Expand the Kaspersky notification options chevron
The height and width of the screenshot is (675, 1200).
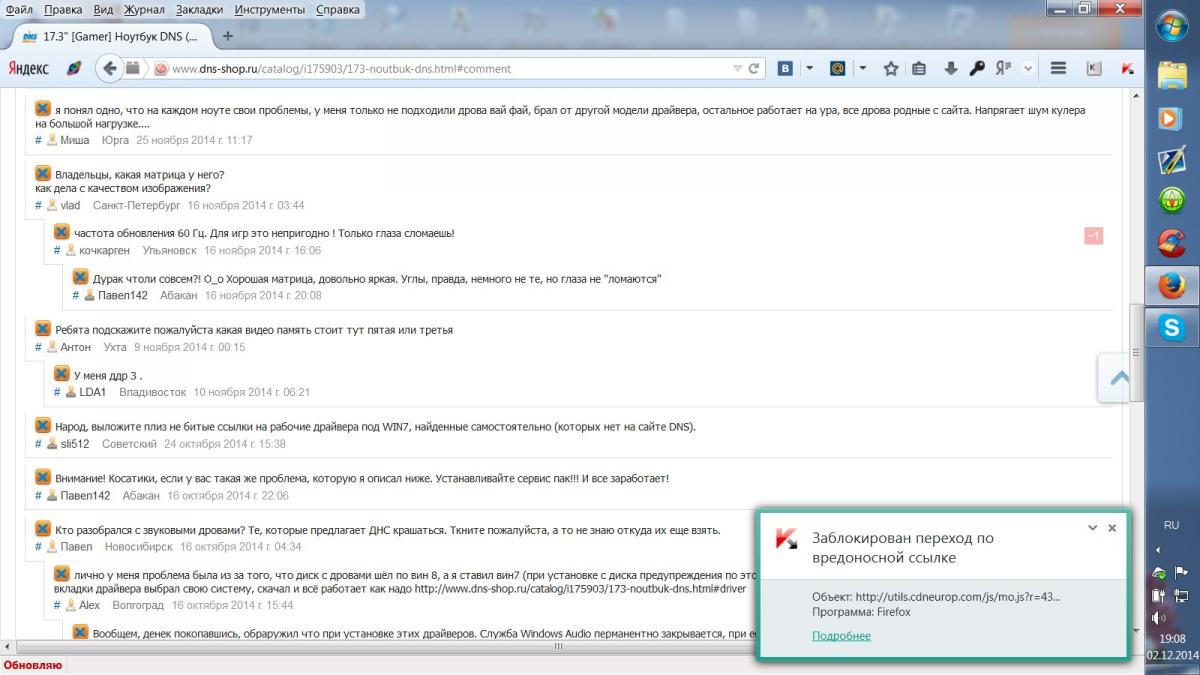[1092, 528]
